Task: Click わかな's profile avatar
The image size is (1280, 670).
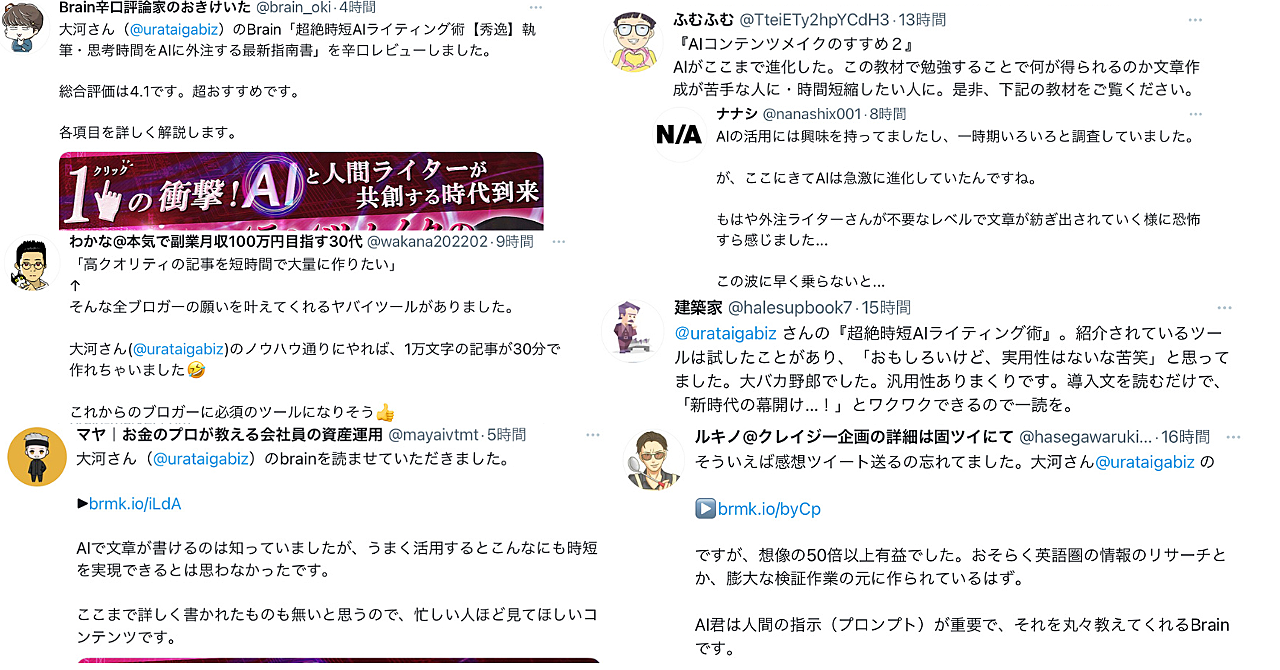Action: coord(33,267)
